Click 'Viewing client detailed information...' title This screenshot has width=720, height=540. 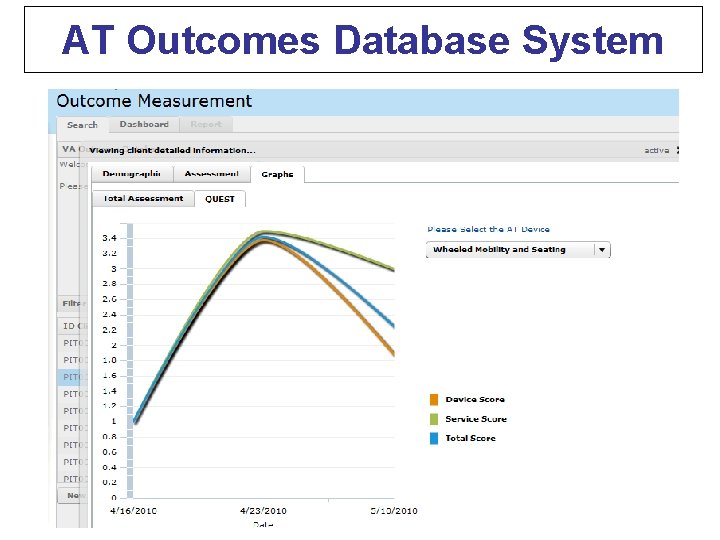click(x=172, y=150)
